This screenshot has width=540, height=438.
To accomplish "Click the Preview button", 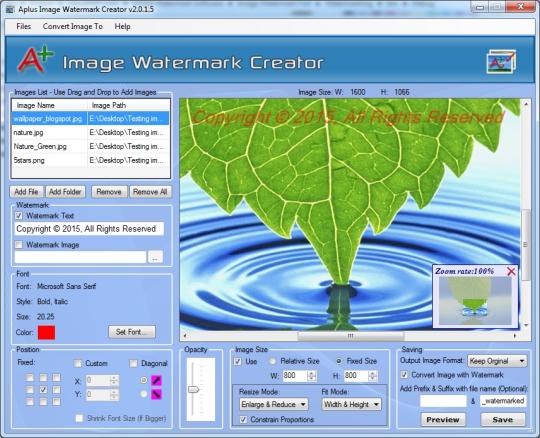I will pyautogui.click(x=443, y=420).
